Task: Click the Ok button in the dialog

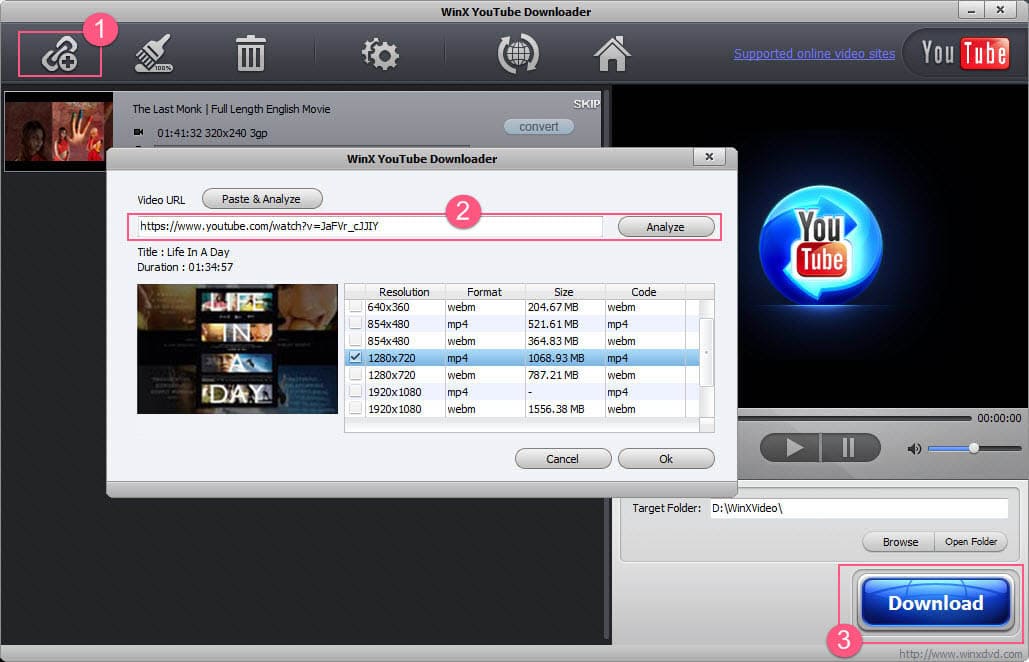Action: coord(666,459)
